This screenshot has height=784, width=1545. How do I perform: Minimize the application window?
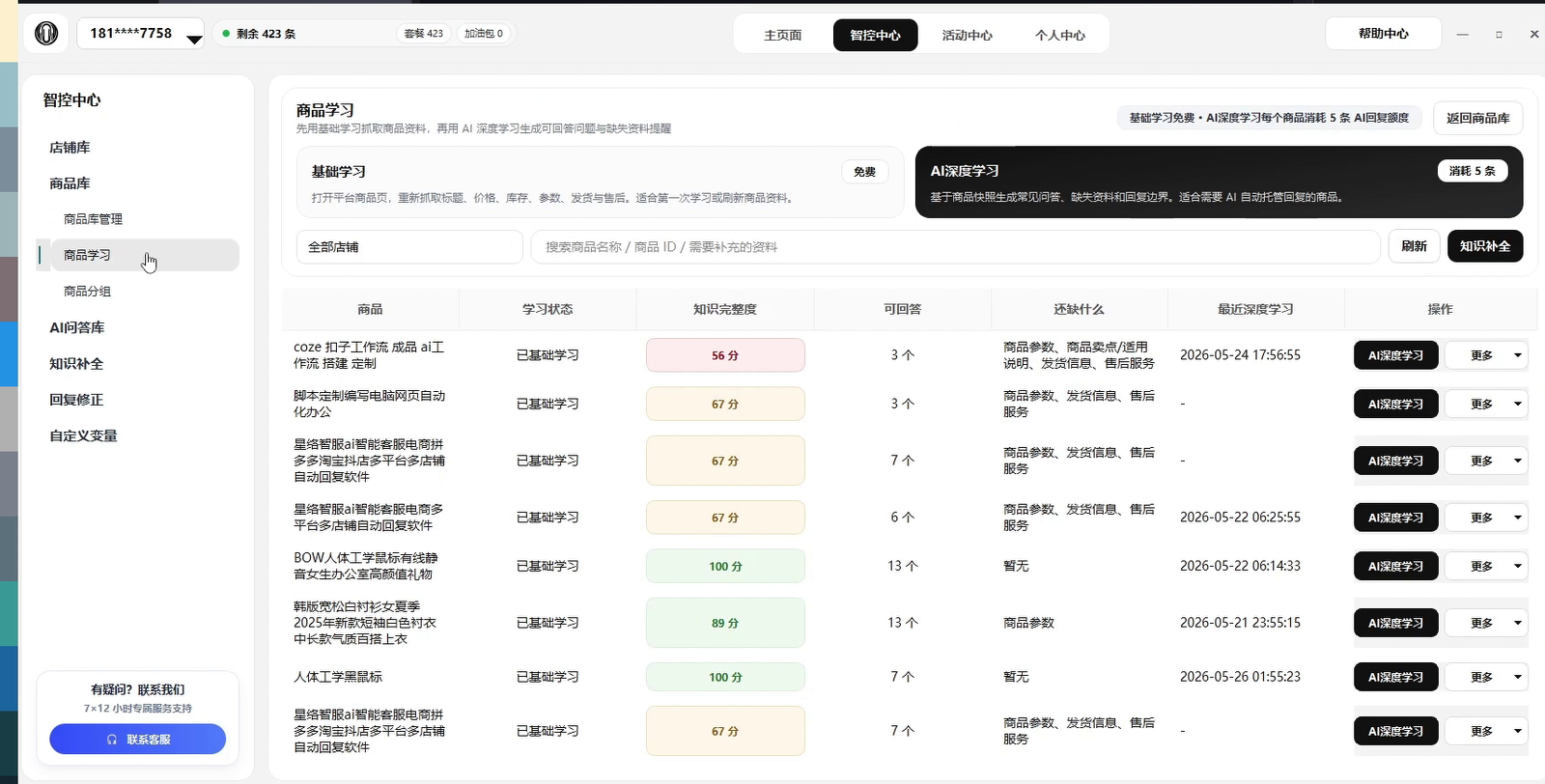pyautogui.click(x=1463, y=34)
